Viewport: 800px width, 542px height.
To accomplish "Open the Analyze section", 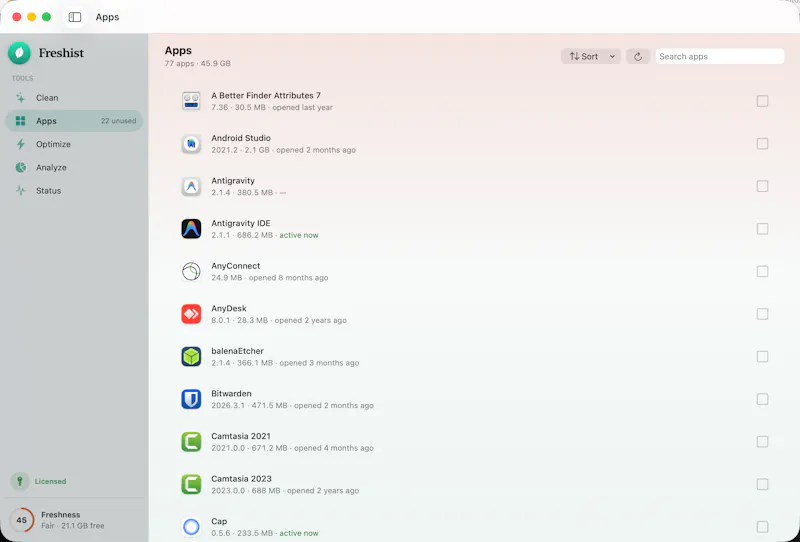I will [74, 167].
